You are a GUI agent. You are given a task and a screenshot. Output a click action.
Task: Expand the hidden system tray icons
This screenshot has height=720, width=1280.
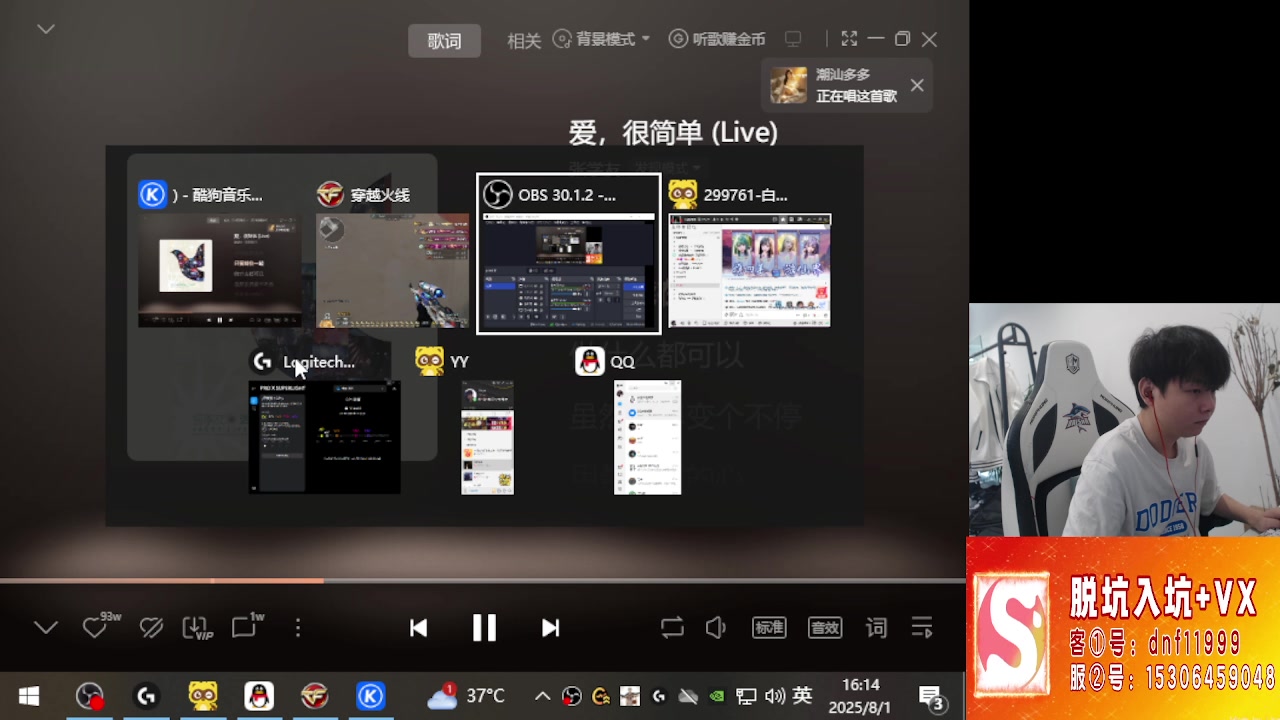pyautogui.click(x=542, y=696)
